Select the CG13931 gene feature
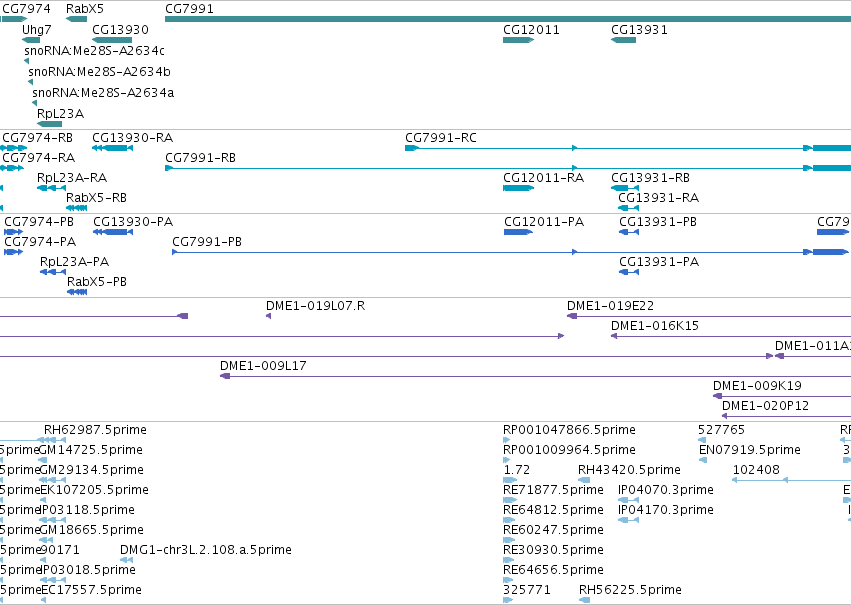This screenshot has width=851, height=605. (624, 40)
